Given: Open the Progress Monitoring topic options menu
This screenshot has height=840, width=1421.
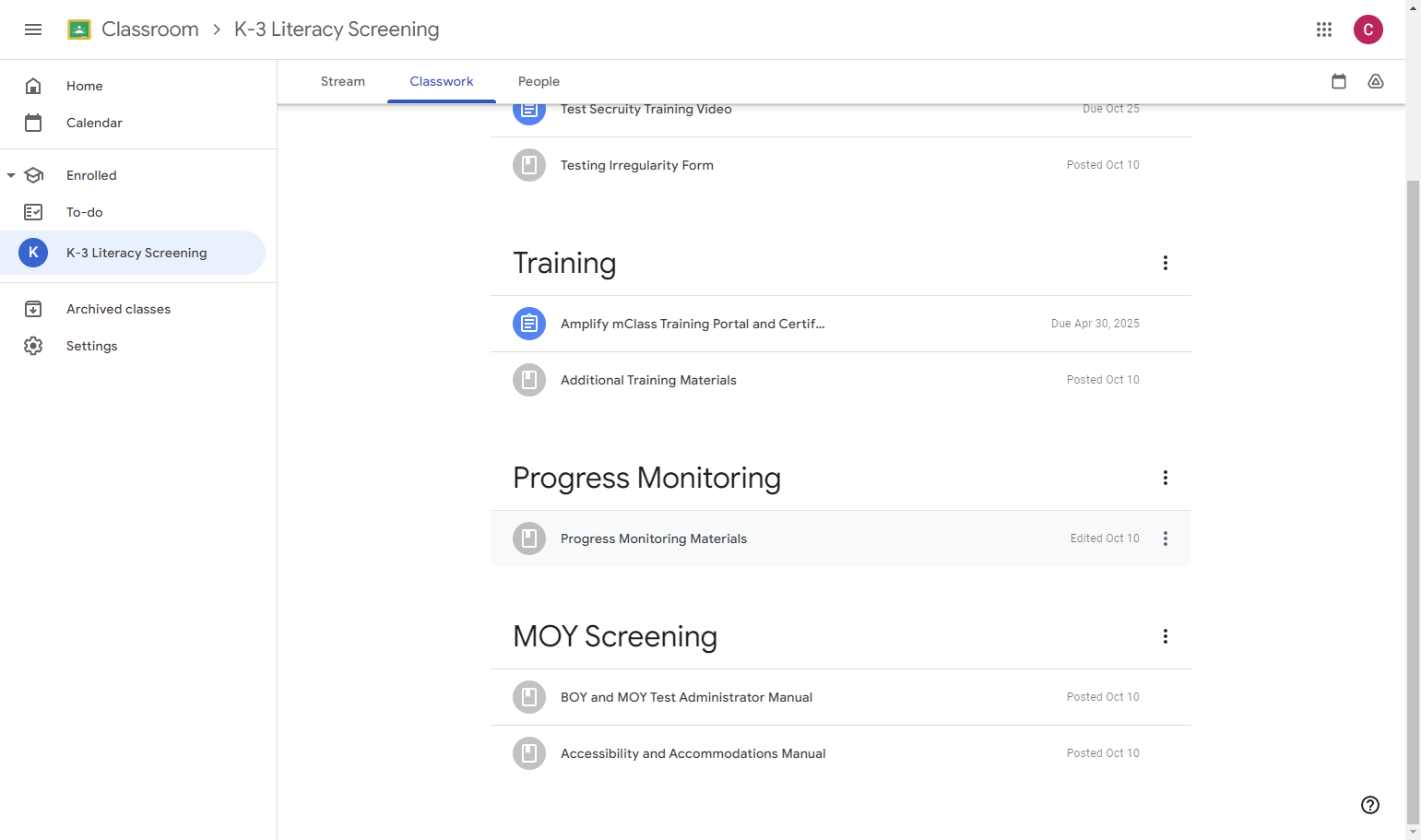Looking at the screenshot, I should pyautogui.click(x=1166, y=478).
